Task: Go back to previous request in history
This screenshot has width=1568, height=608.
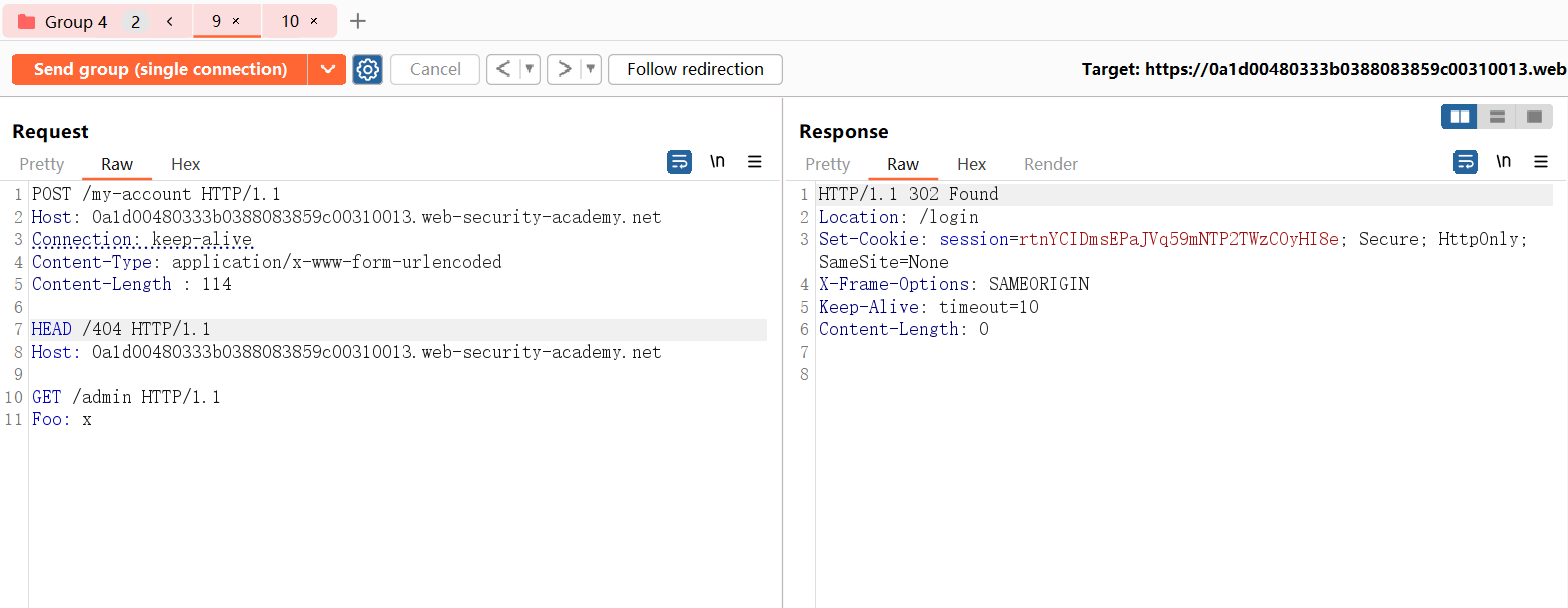Action: pos(503,69)
